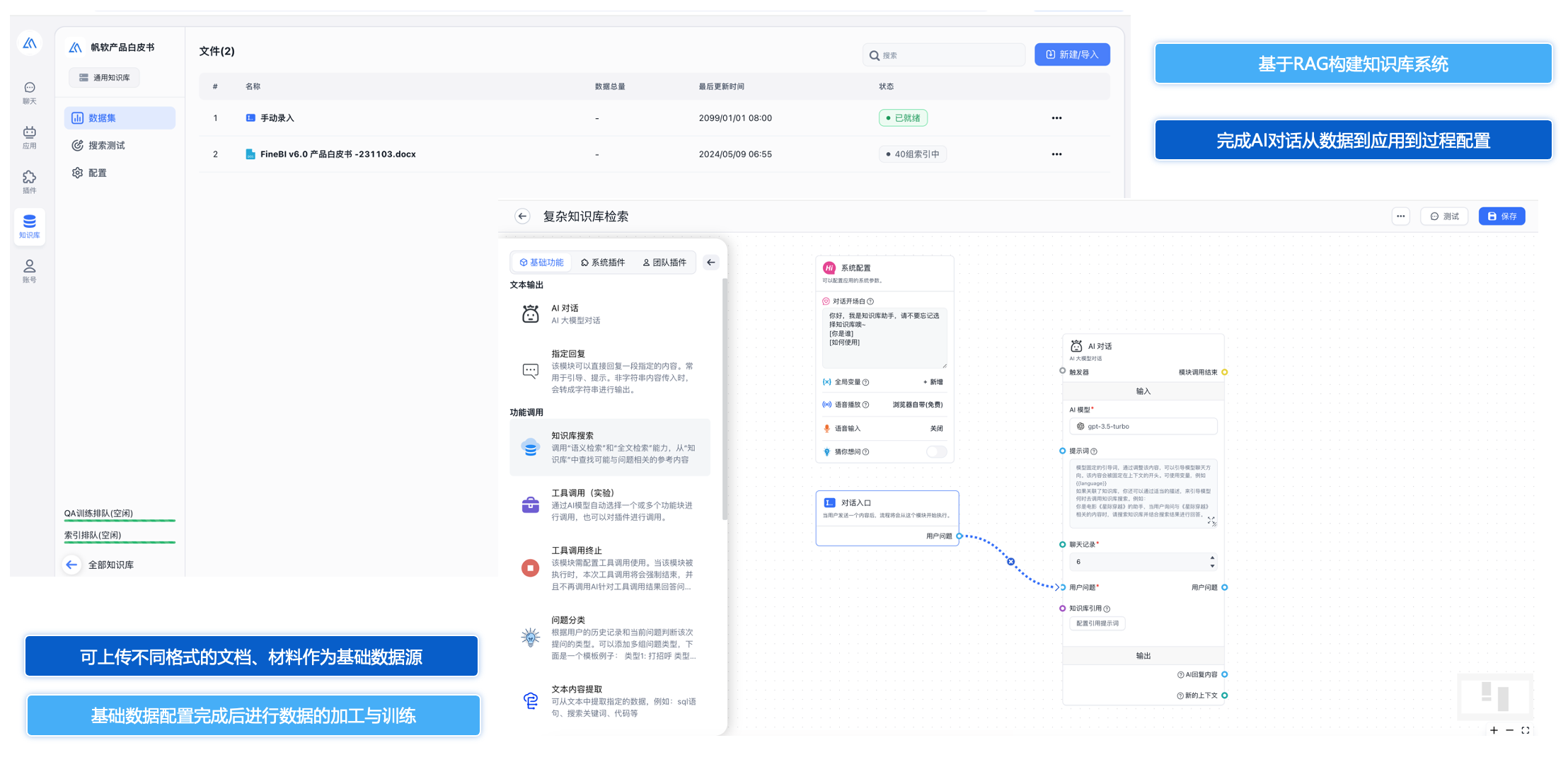Click the 聊天记忆 stepper number field
This screenshot has height=767, width=1568.
[x=1139, y=561]
